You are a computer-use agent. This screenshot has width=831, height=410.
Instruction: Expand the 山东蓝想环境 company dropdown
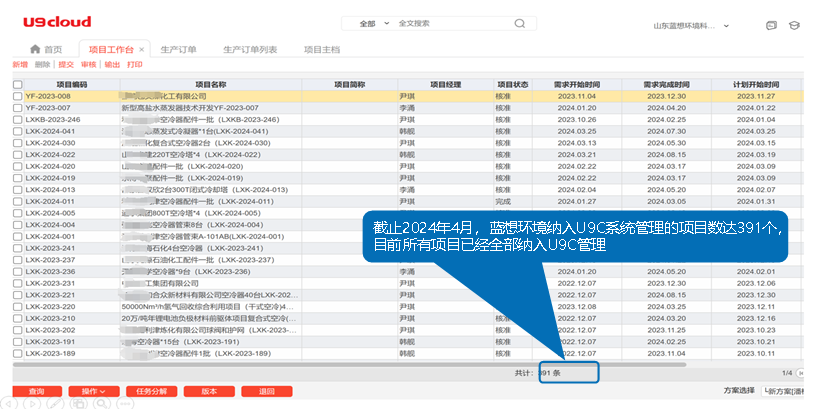coord(692,25)
